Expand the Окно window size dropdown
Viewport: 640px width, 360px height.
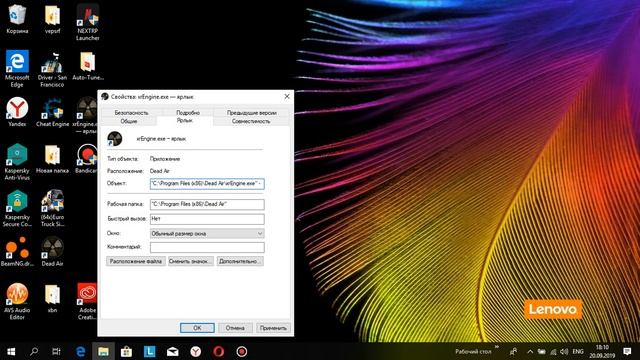point(207,233)
